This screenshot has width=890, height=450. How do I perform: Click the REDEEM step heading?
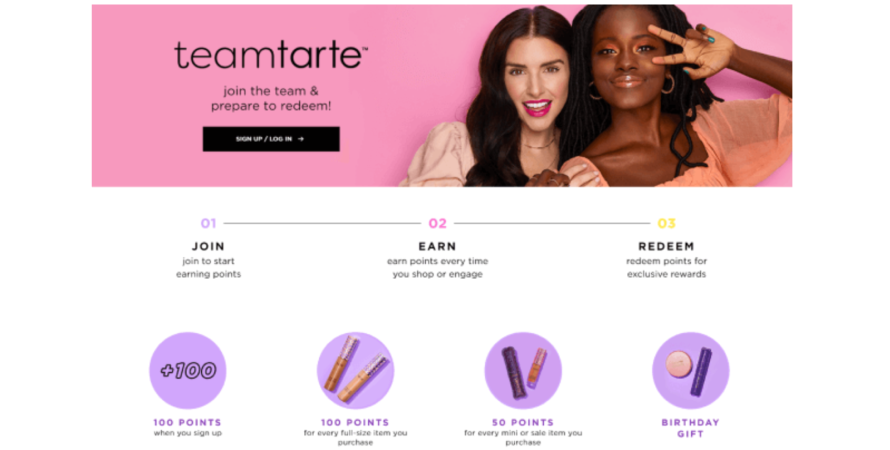click(x=666, y=246)
